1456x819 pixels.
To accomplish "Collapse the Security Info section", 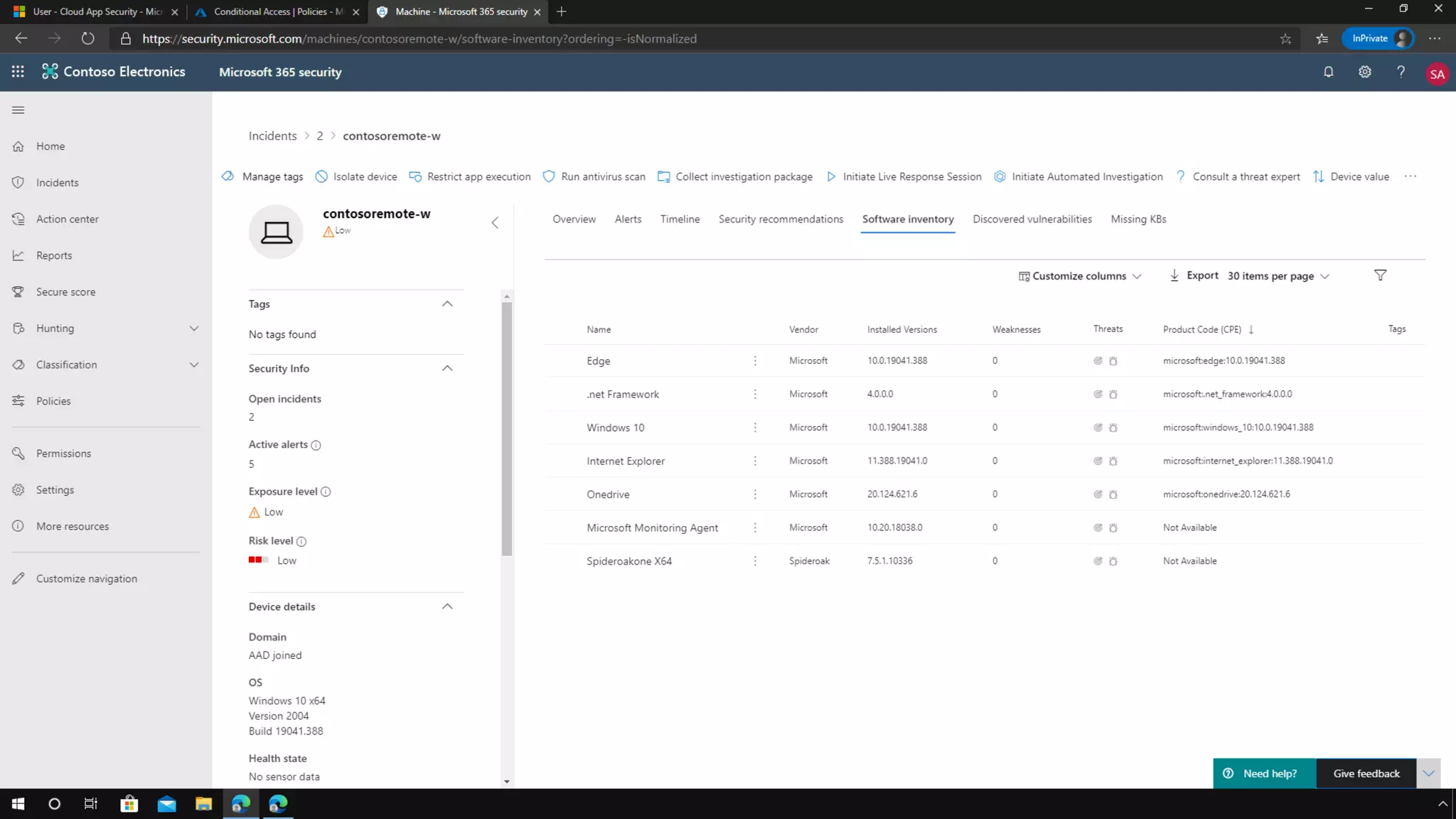I will pyautogui.click(x=447, y=368).
